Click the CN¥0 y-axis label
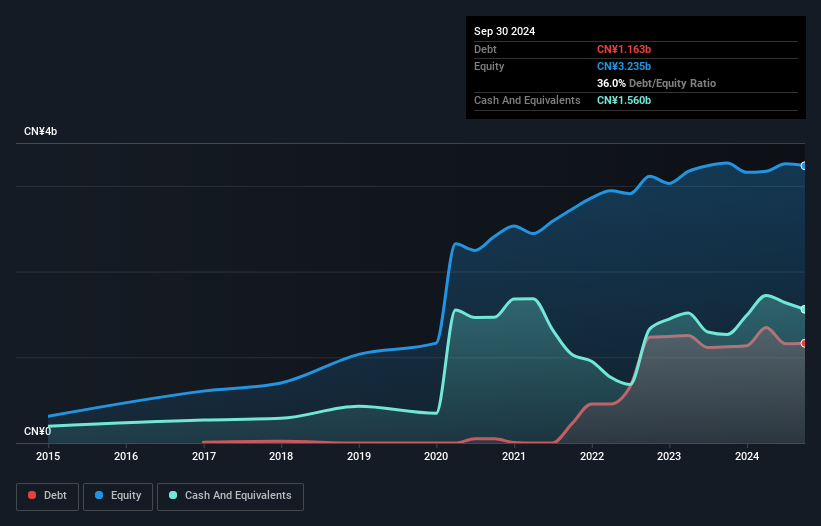Image resolution: width=821 pixels, height=526 pixels. (x=38, y=431)
